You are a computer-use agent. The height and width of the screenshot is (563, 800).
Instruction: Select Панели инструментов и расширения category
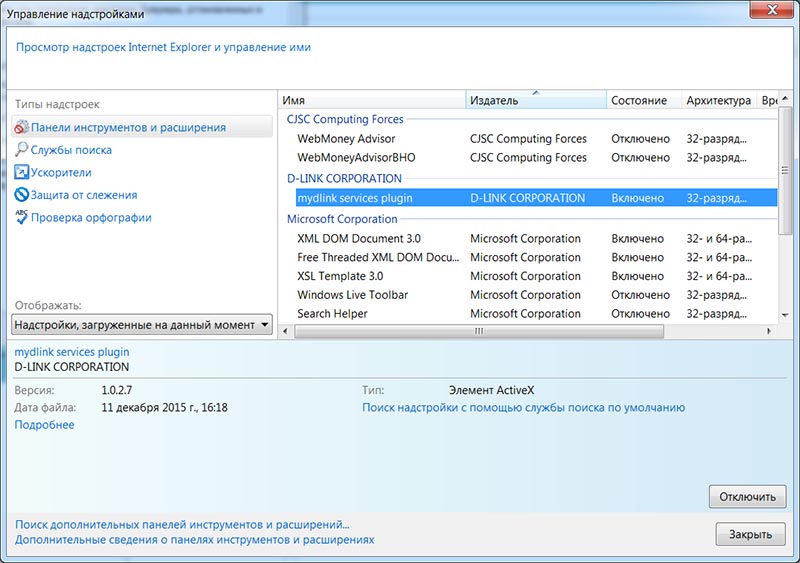click(x=142, y=127)
